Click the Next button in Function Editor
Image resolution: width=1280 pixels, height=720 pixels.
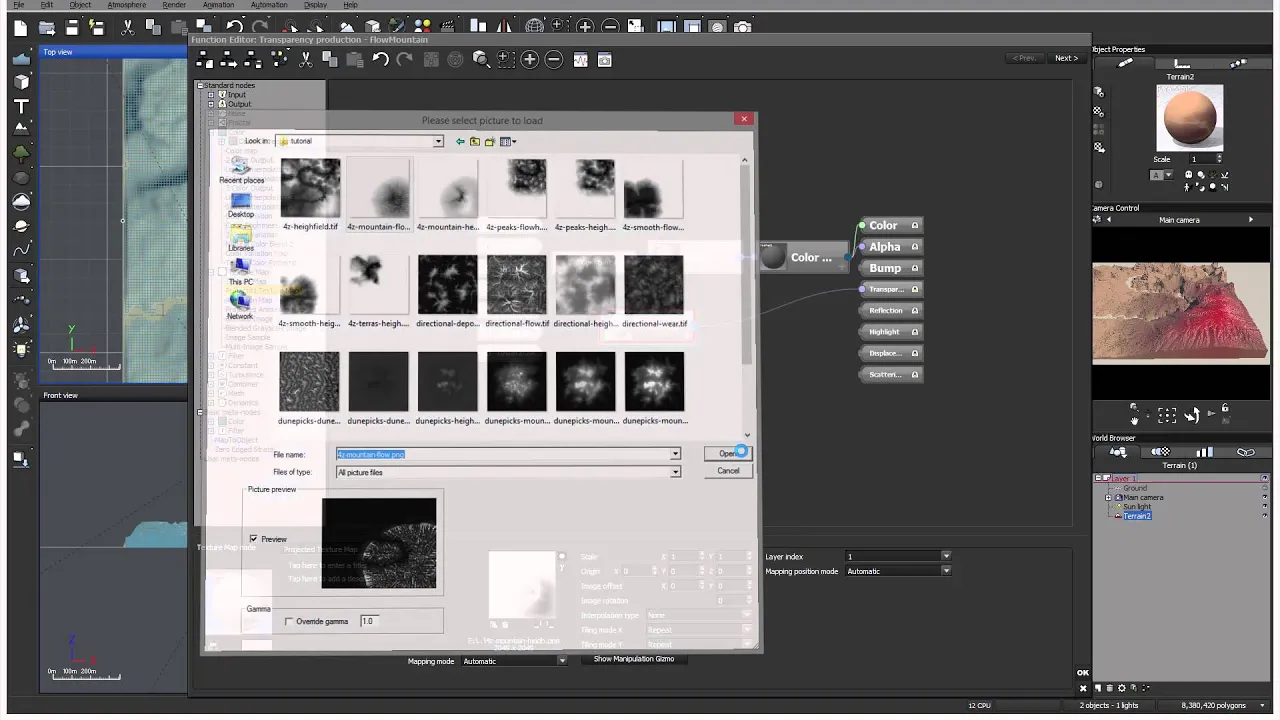coord(1067,58)
